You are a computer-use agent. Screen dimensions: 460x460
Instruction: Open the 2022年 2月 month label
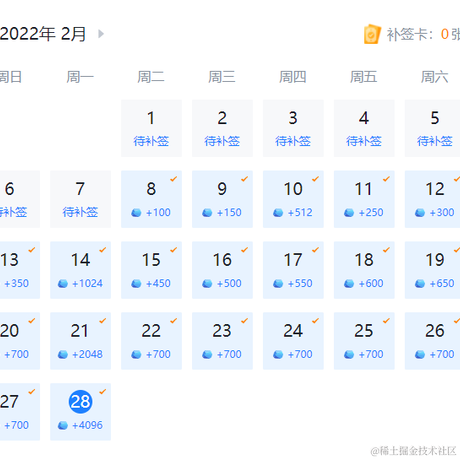pyautogui.click(x=43, y=34)
